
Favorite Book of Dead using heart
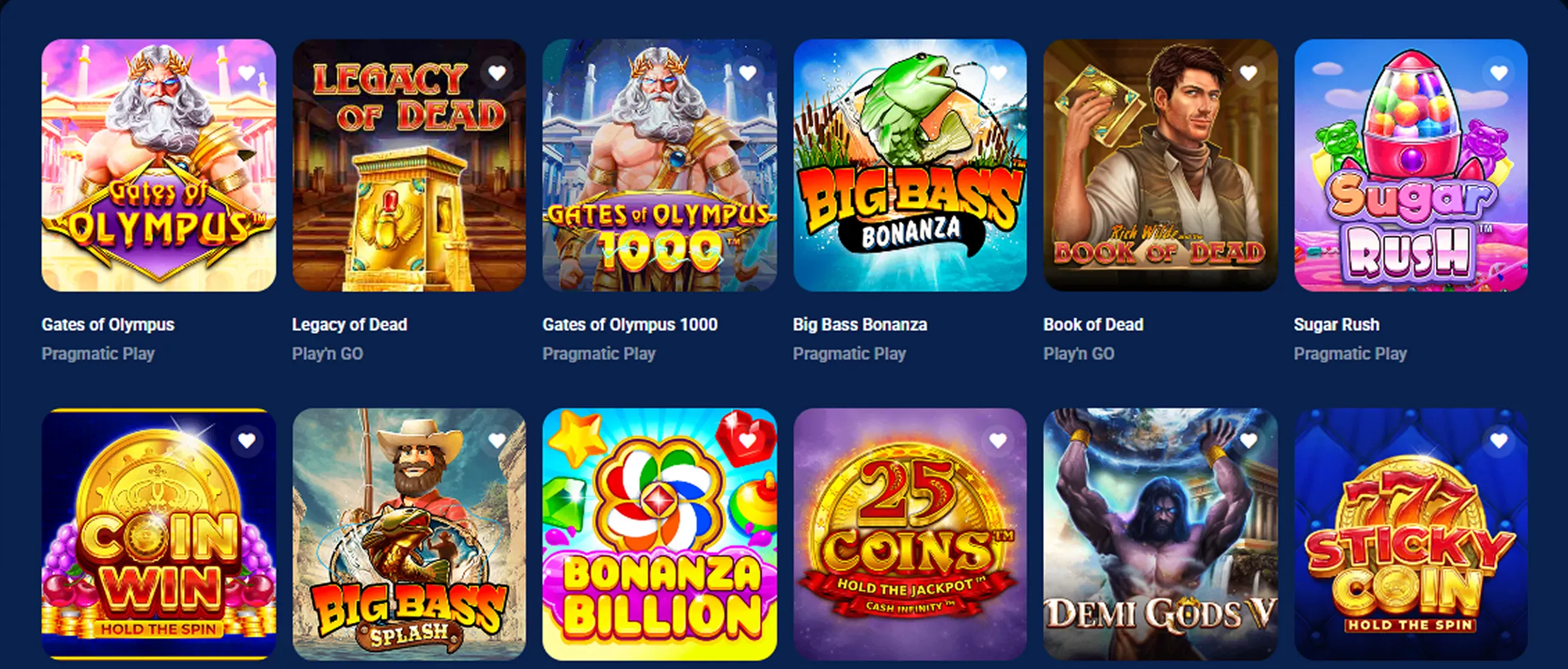click(x=1248, y=73)
